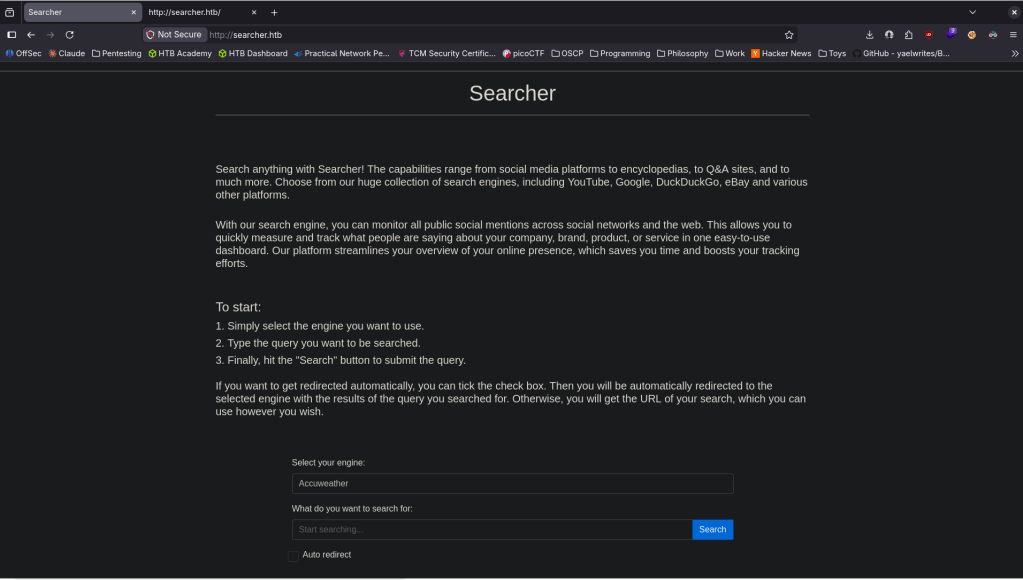1023x580 pixels.
Task: Open the extensions puzzle piece icon
Action: click(909, 34)
